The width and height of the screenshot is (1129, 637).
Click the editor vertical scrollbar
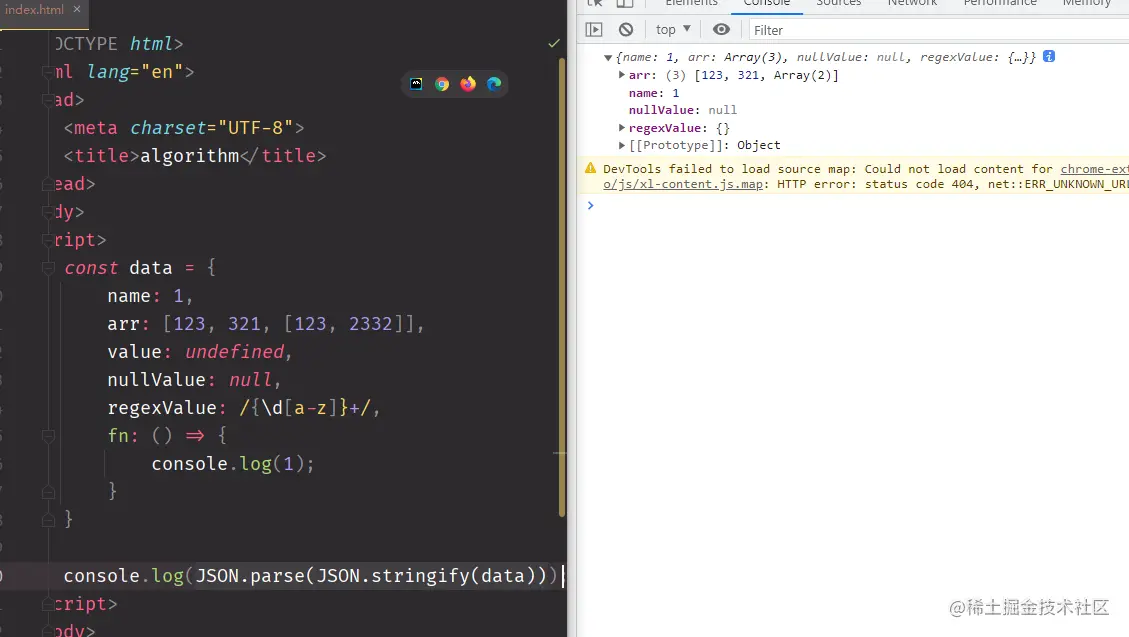pos(562,286)
